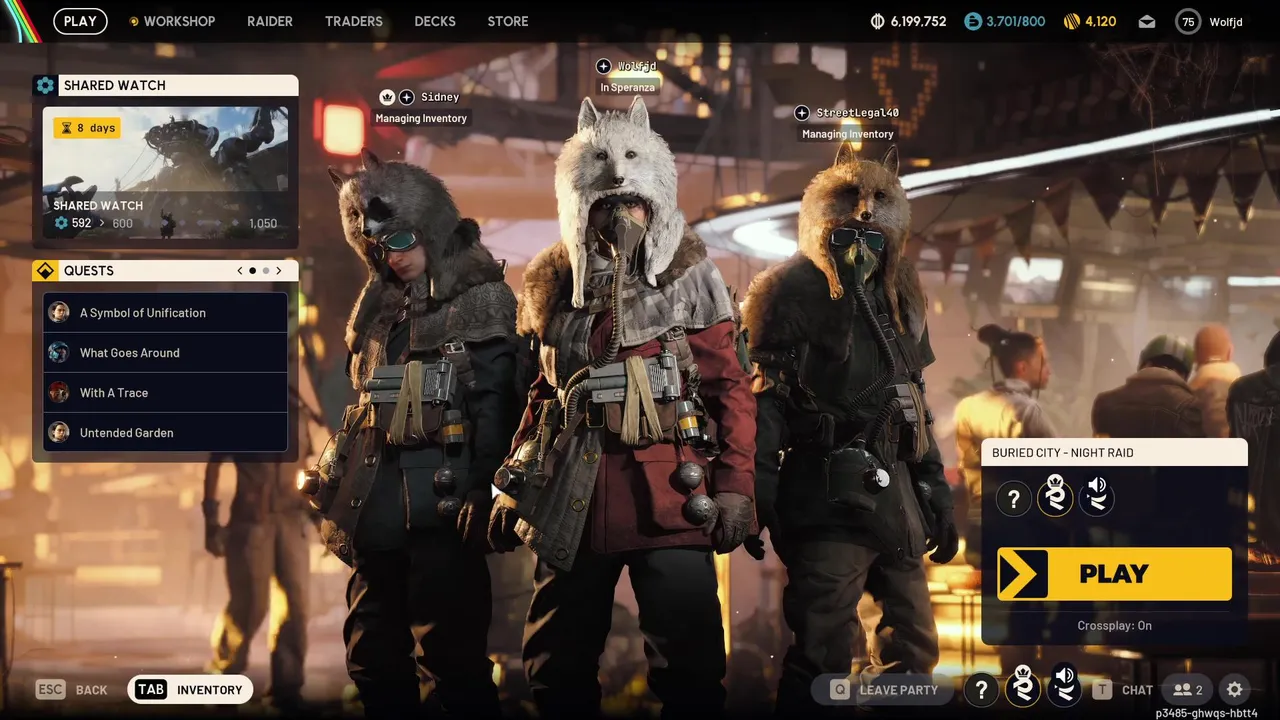Click the hourglass 8 days badge
1280x720 pixels.
[87, 128]
